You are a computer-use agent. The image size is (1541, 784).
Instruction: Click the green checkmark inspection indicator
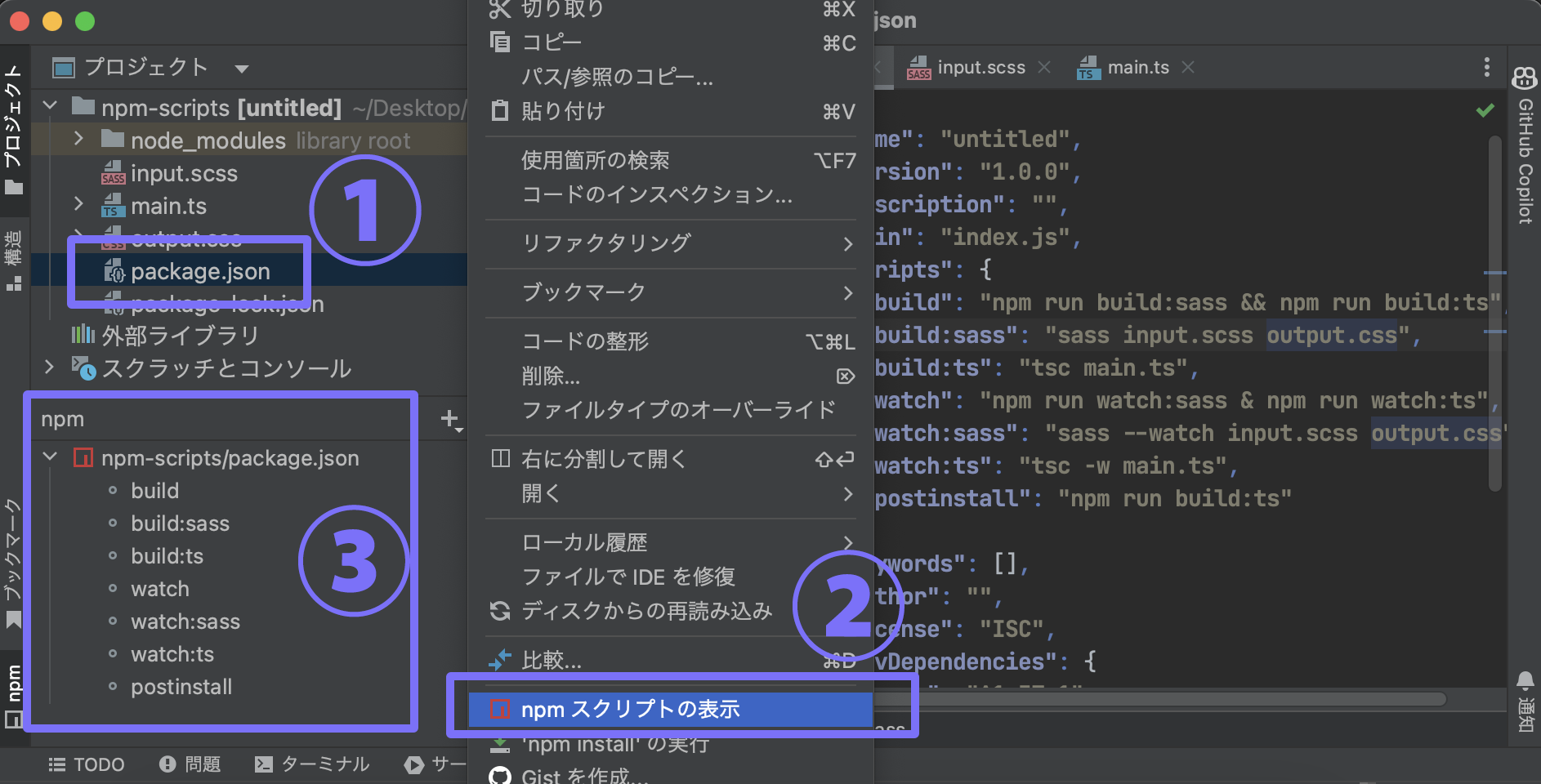point(1485,110)
